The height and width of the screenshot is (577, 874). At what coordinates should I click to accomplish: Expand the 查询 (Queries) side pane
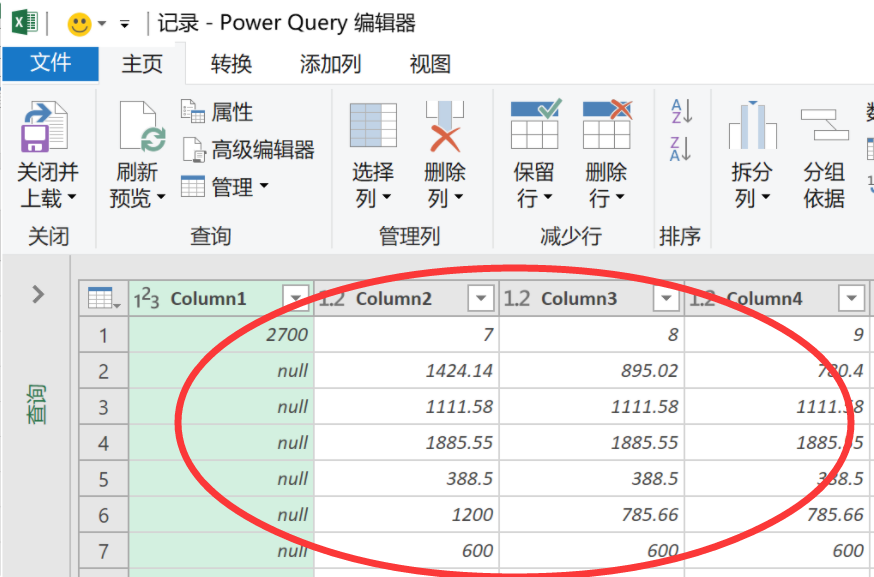coord(37,295)
